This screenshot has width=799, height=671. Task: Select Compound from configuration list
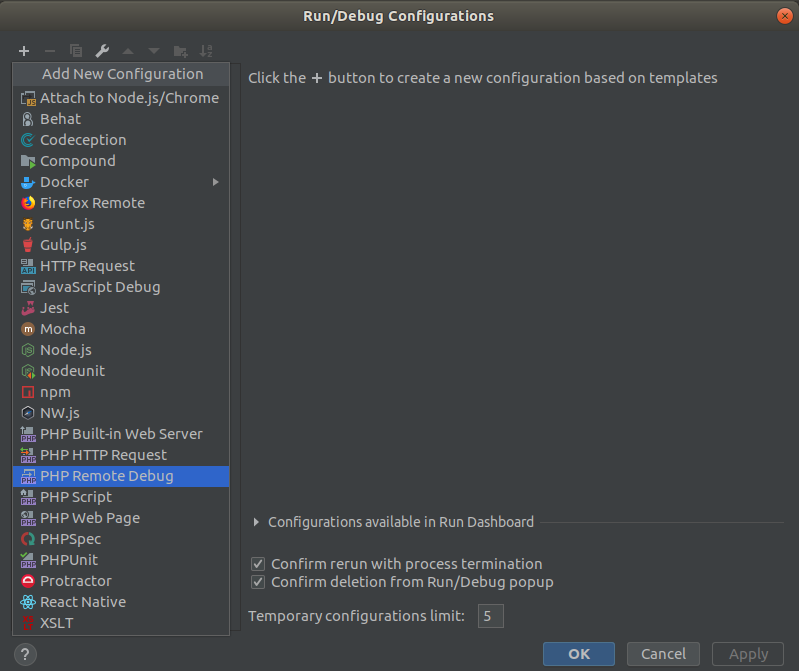click(121, 161)
